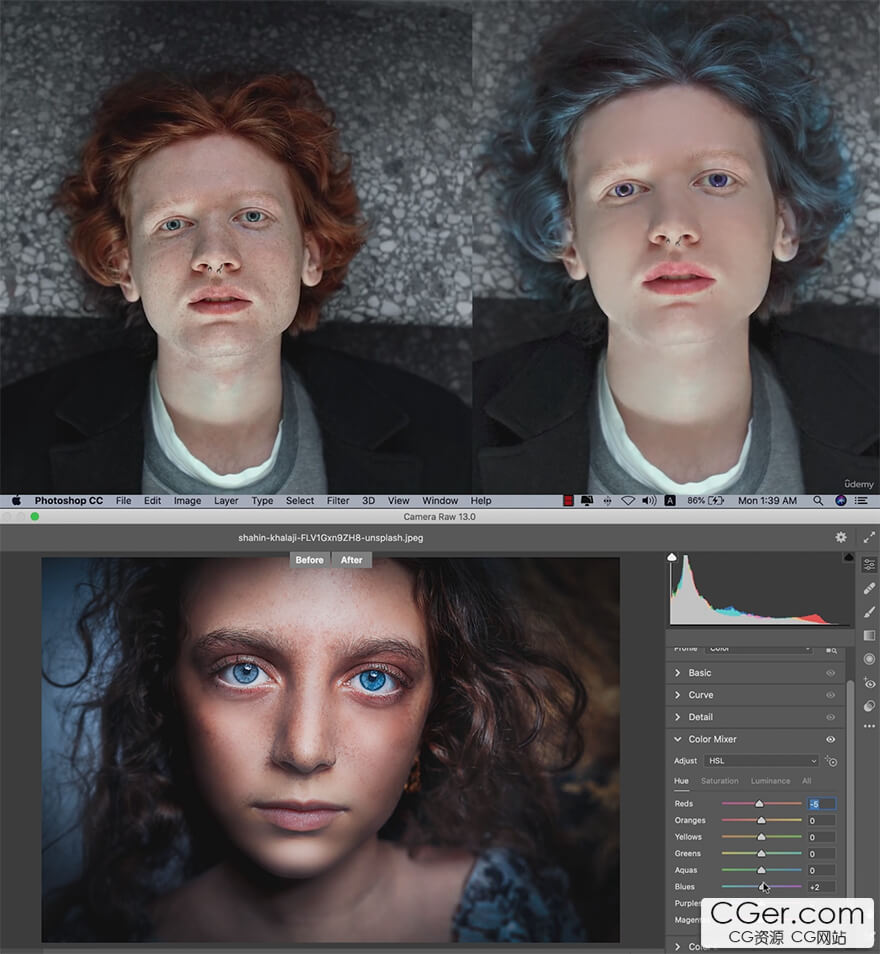Expand the Curve panel
This screenshot has height=954, width=880.
[x=677, y=695]
